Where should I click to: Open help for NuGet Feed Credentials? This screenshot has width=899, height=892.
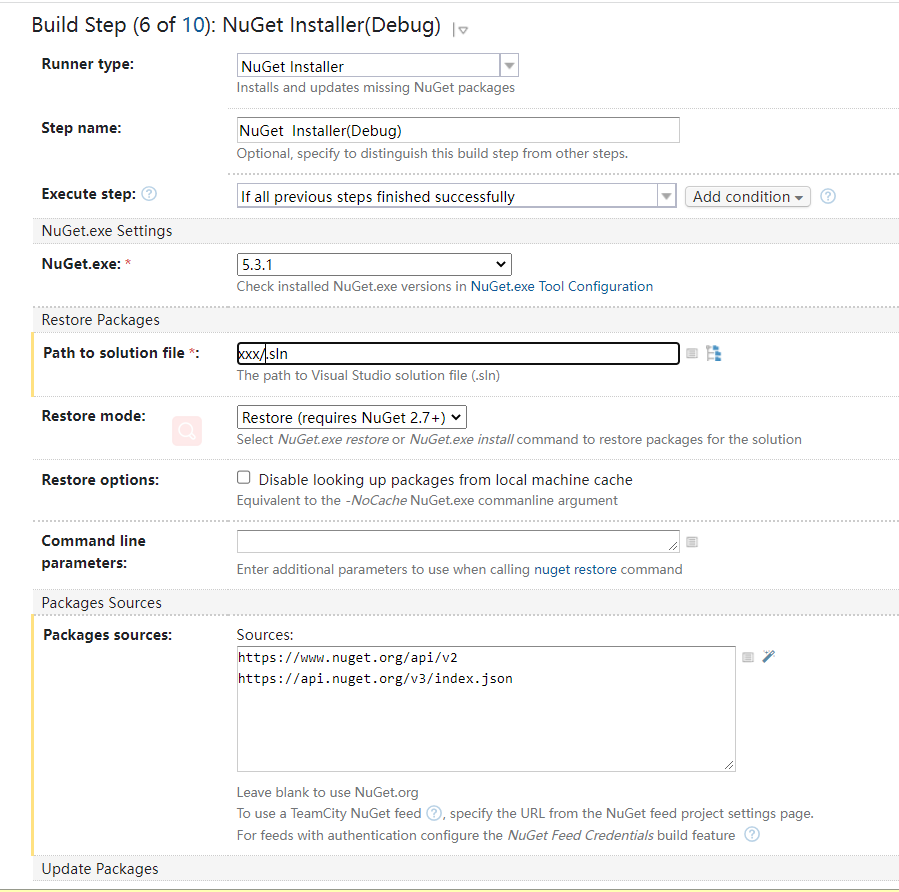751,834
